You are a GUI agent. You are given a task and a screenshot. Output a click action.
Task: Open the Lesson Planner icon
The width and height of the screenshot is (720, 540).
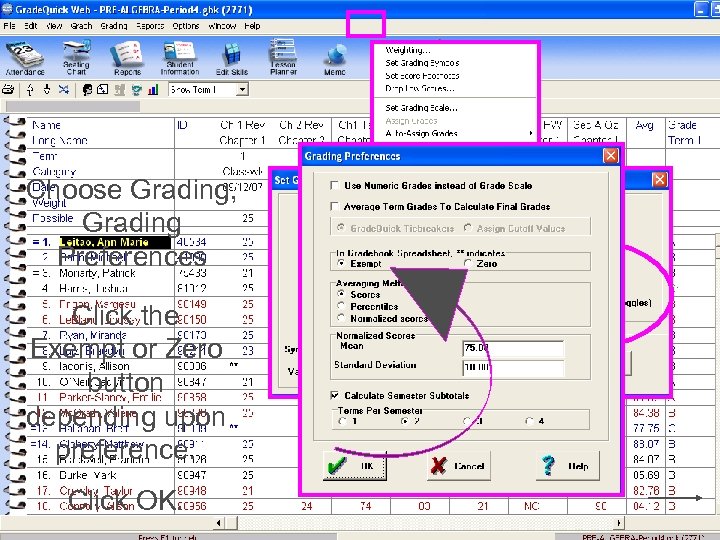coord(283,58)
